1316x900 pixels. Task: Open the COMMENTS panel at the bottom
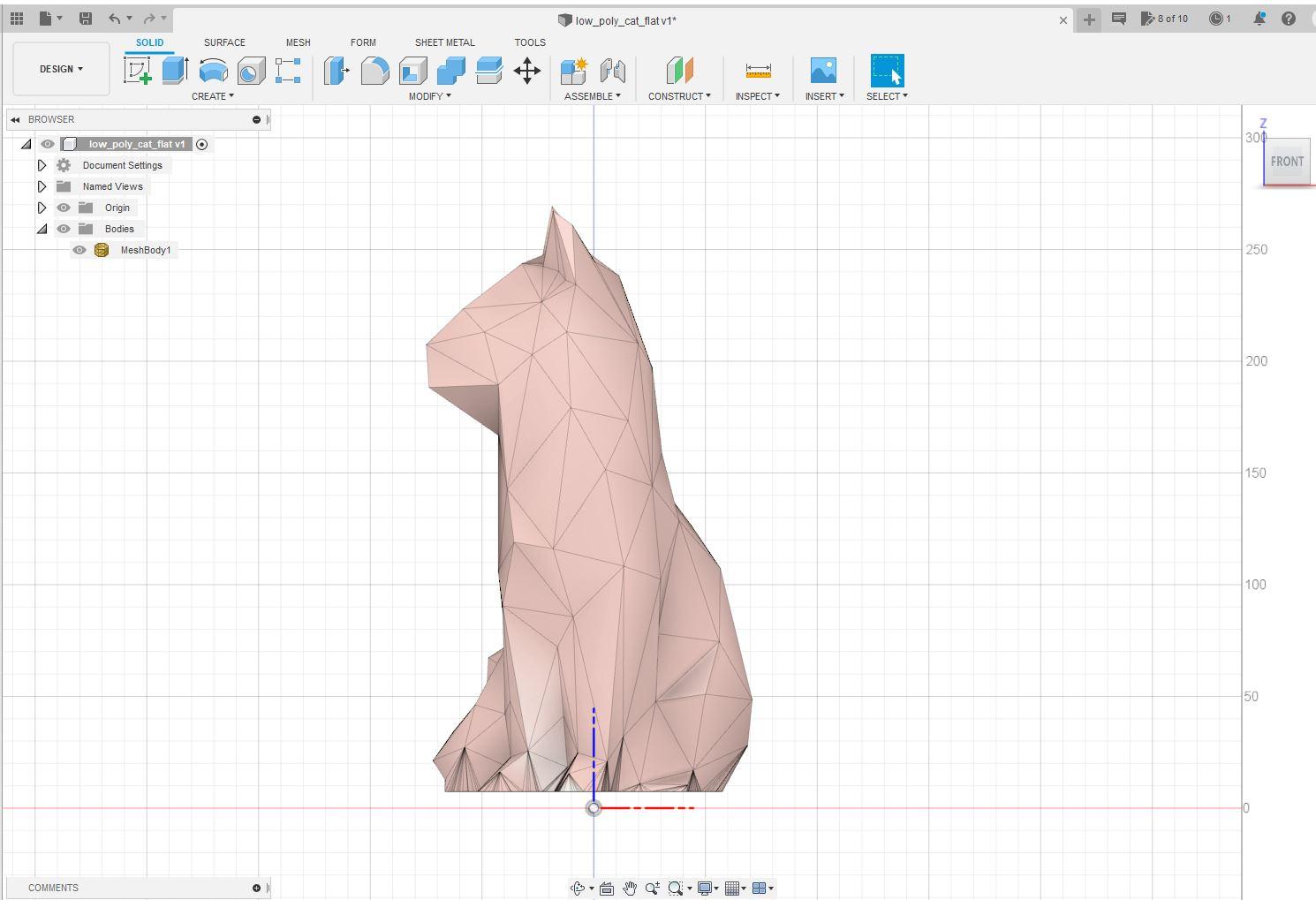point(53,888)
